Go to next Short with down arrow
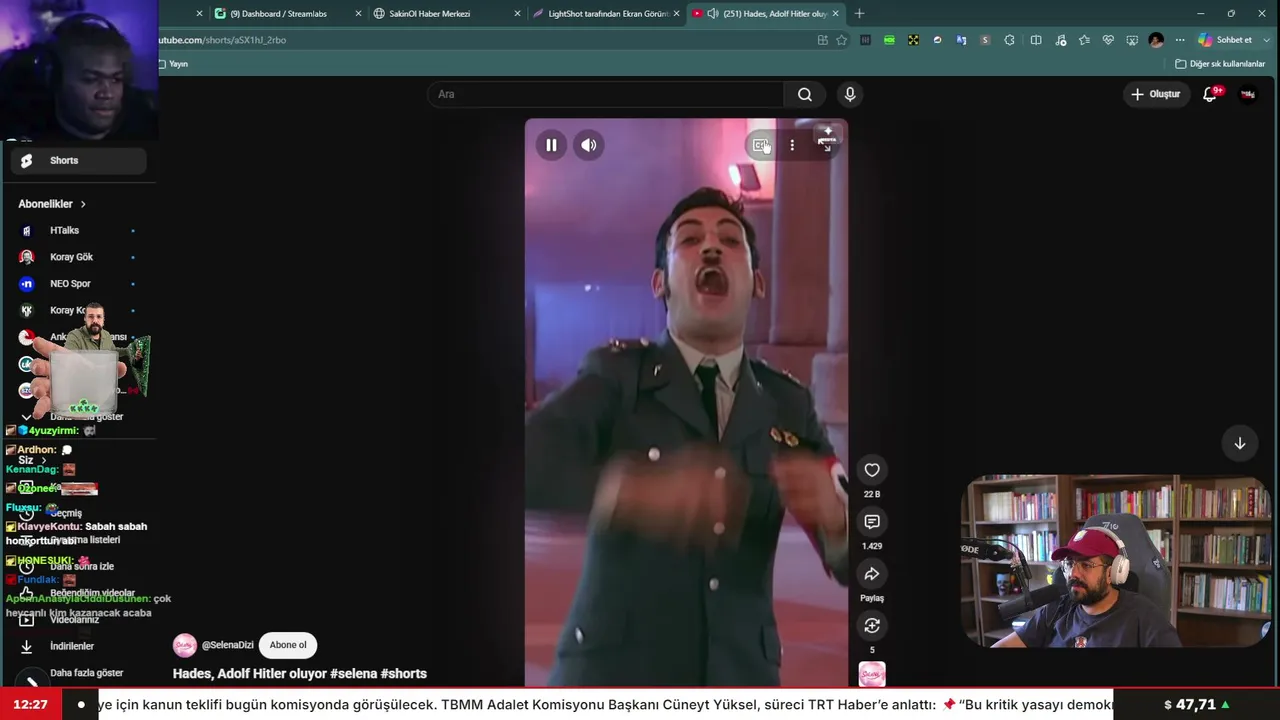This screenshot has height=720, width=1280. click(1240, 443)
